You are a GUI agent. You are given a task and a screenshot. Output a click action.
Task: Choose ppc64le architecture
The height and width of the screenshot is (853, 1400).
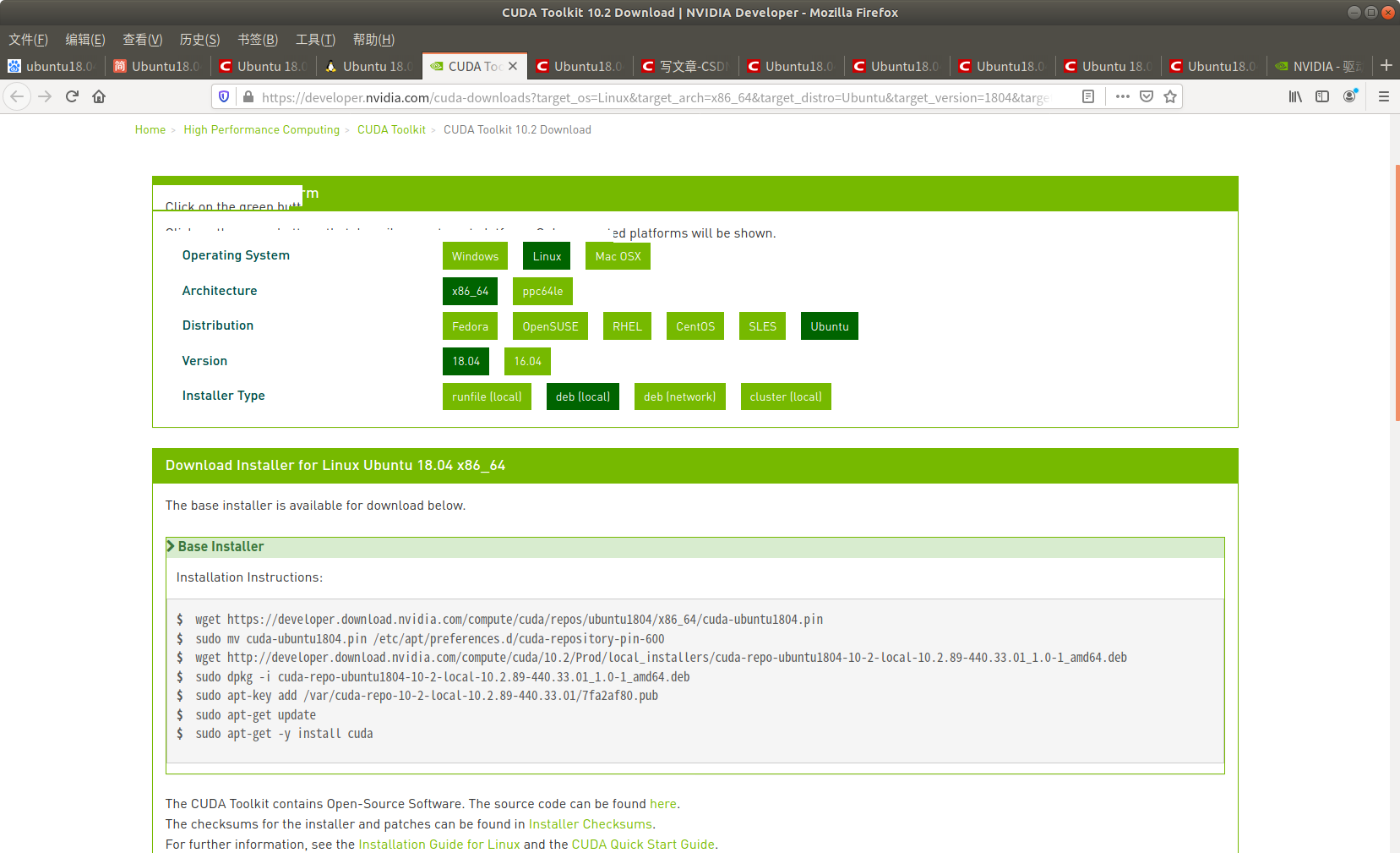[x=542, y=291]
